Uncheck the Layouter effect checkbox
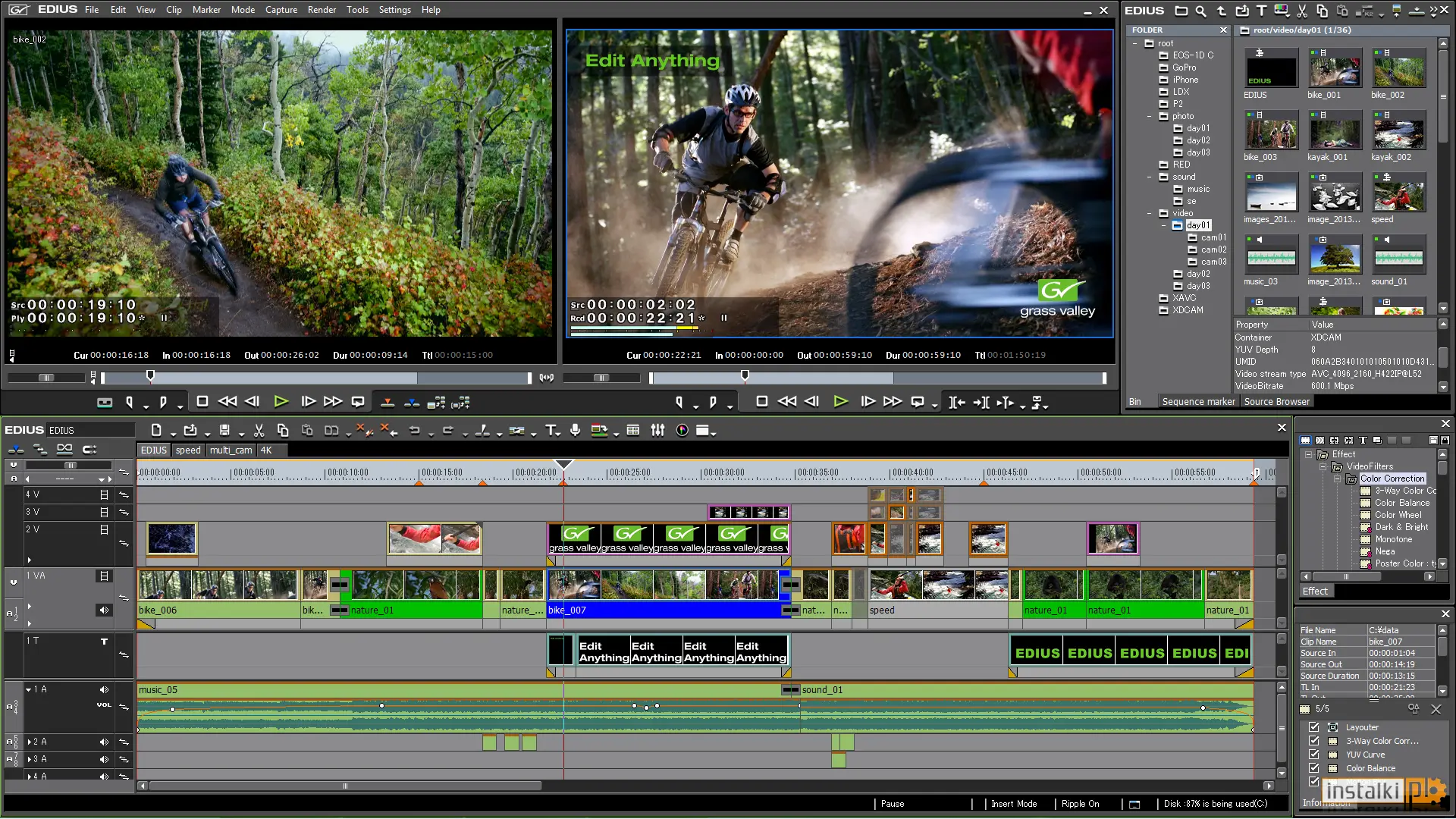Image resolution: width=1456 pixels, height=819 pixels. (1314, 727)
